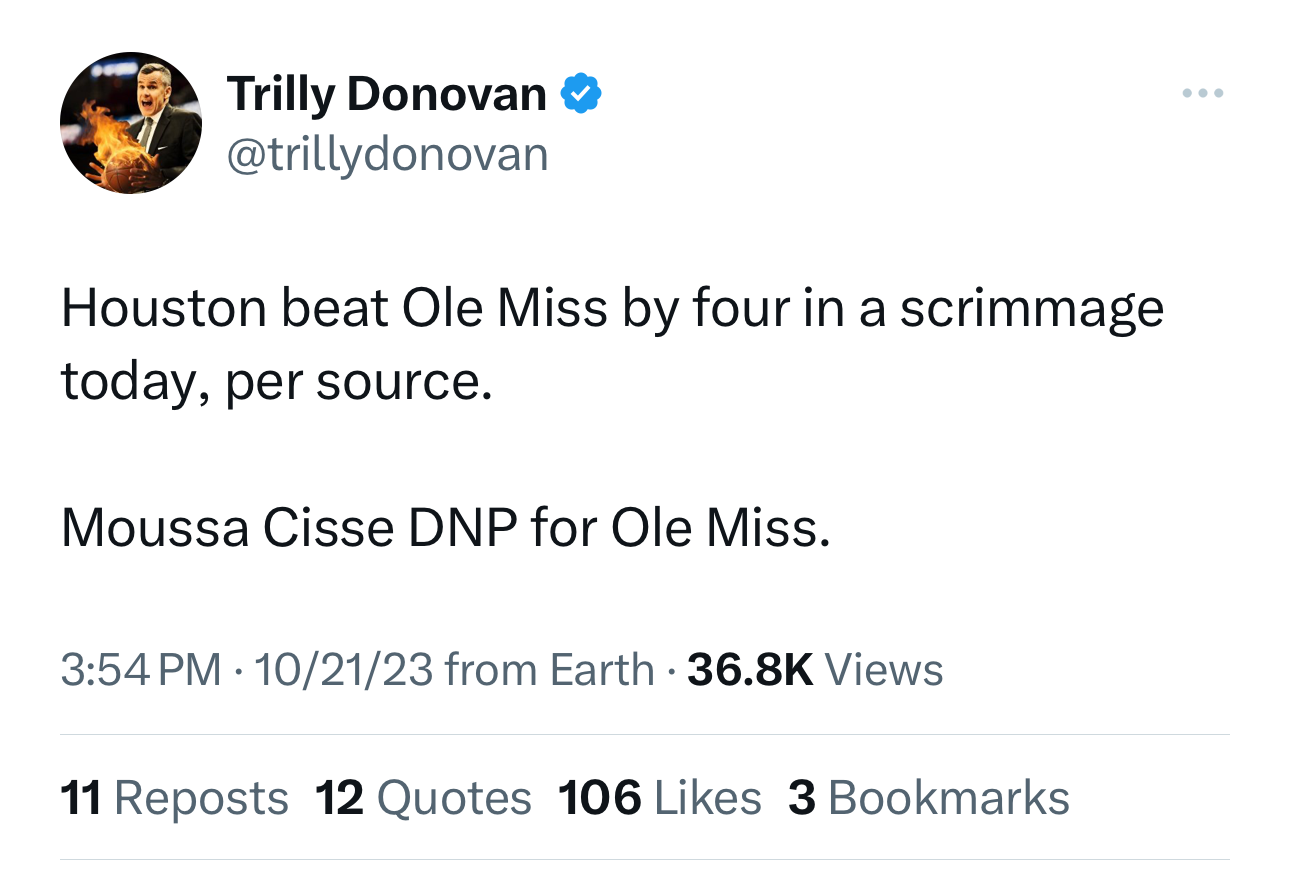Click the 3:54 PM timestamp
Screen dimensions: 1290x887
[140, 669]
